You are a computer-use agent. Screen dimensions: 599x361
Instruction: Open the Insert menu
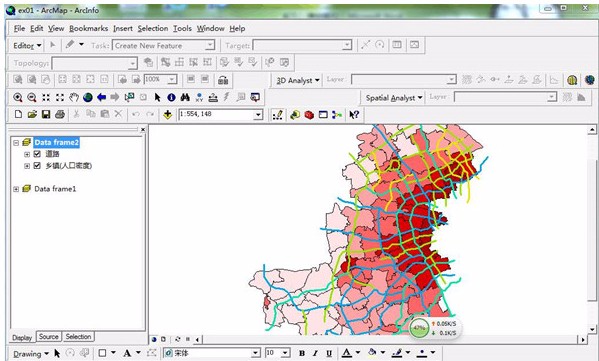click(123, 28)
